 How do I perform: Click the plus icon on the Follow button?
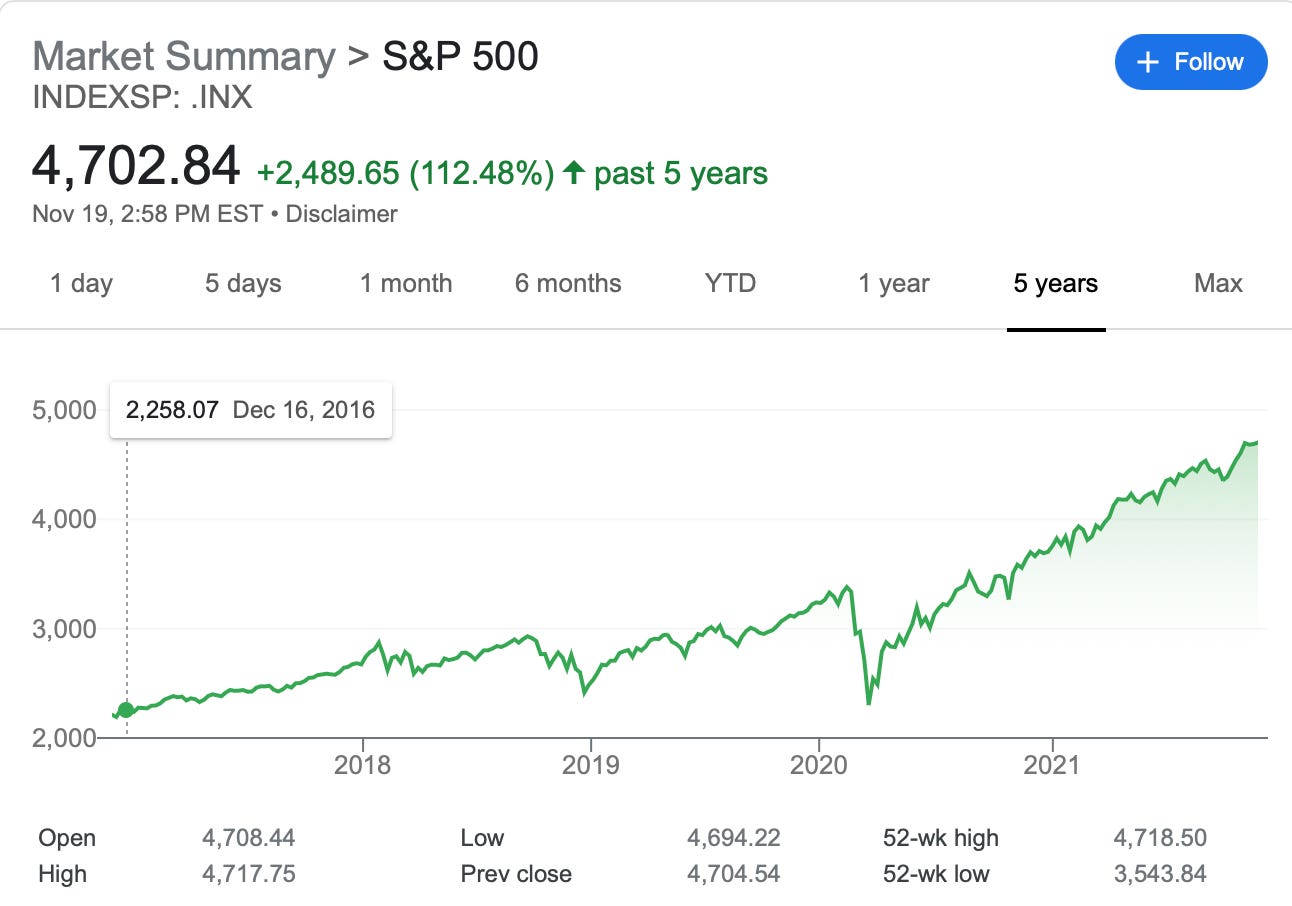point(1147,61)
